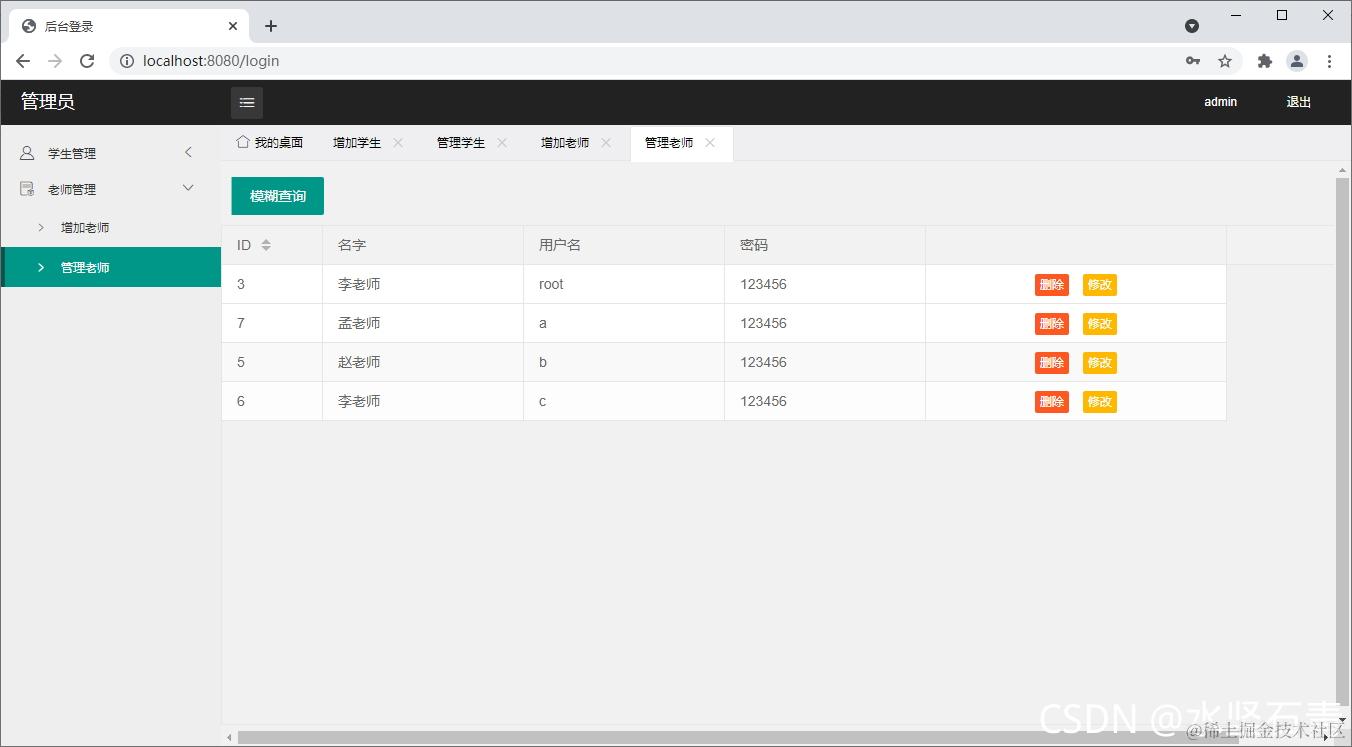1352x747 pixels.
Task: Edit teacher with username root
Action: click(1099, 285)
